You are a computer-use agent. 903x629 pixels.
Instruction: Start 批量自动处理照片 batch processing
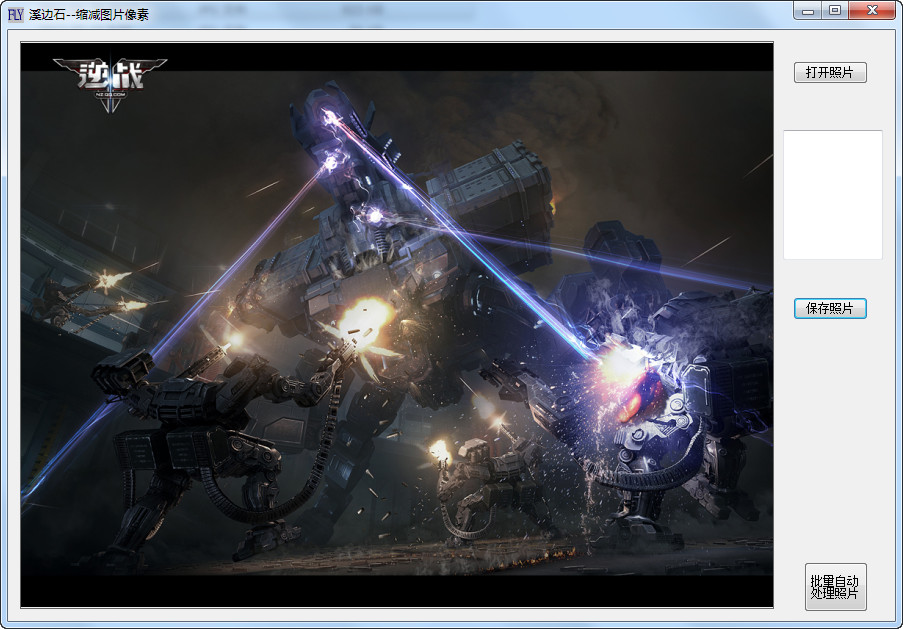coord(835,587)
